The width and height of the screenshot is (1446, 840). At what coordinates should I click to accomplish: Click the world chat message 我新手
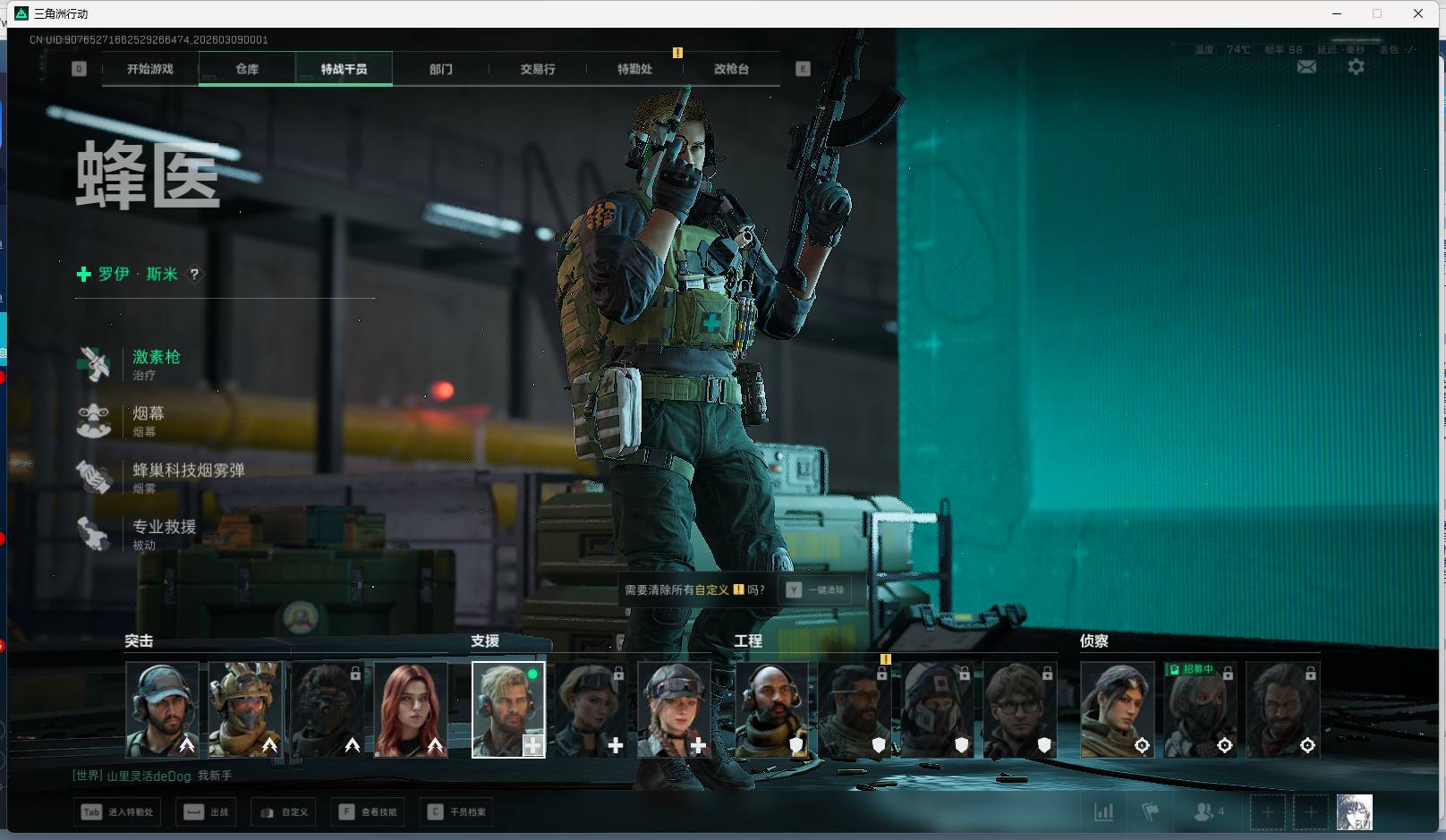tap(215, 776)
